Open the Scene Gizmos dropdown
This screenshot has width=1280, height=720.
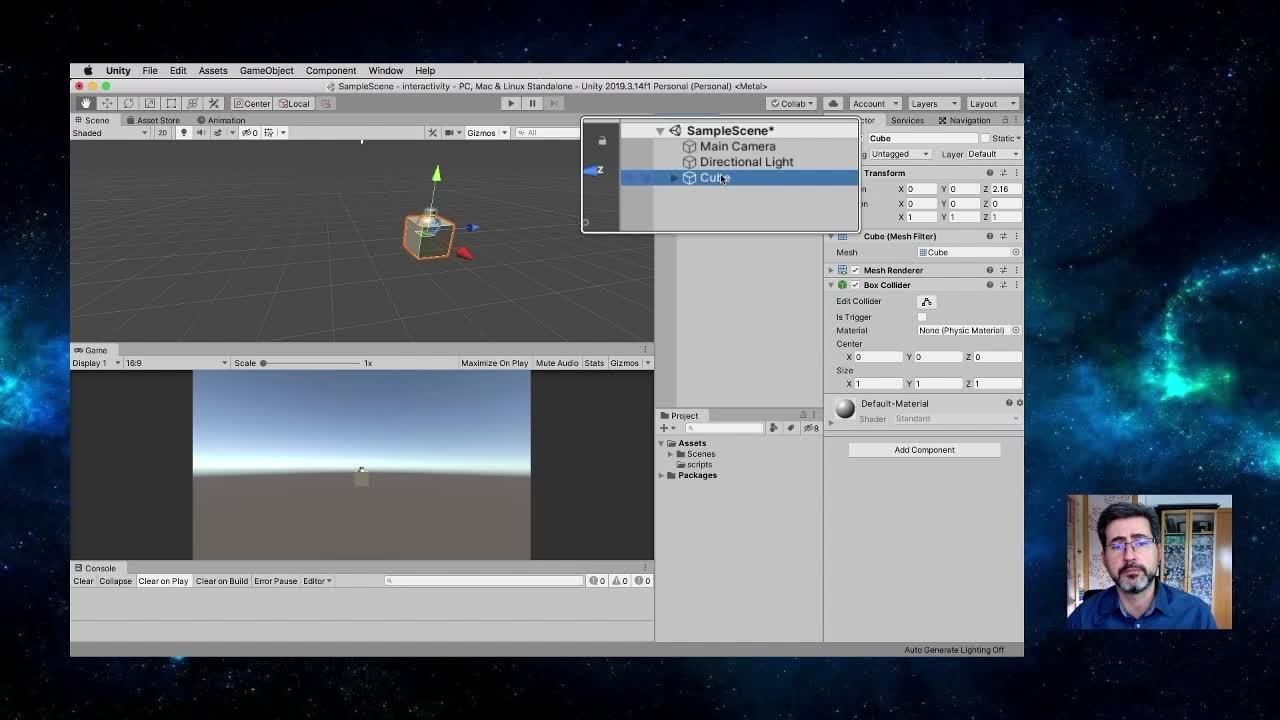click(x=487, y=132)
